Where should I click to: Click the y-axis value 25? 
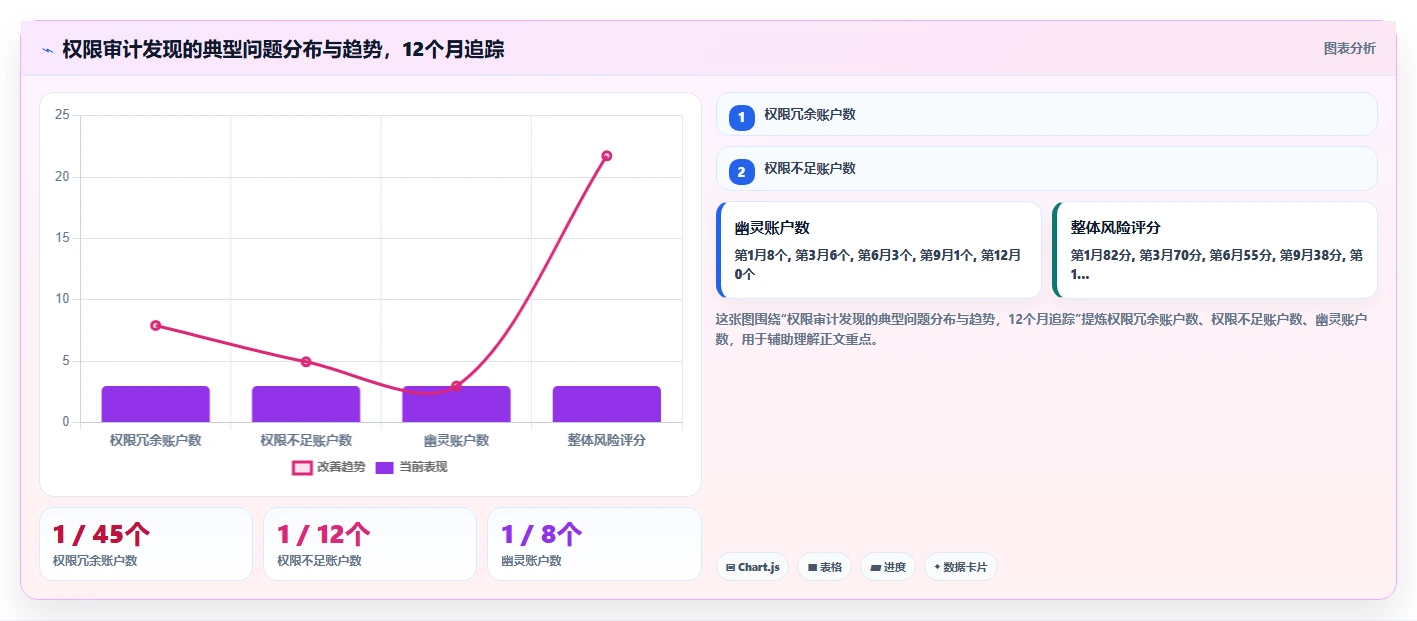pyautogui.click(x=62, y=115)
